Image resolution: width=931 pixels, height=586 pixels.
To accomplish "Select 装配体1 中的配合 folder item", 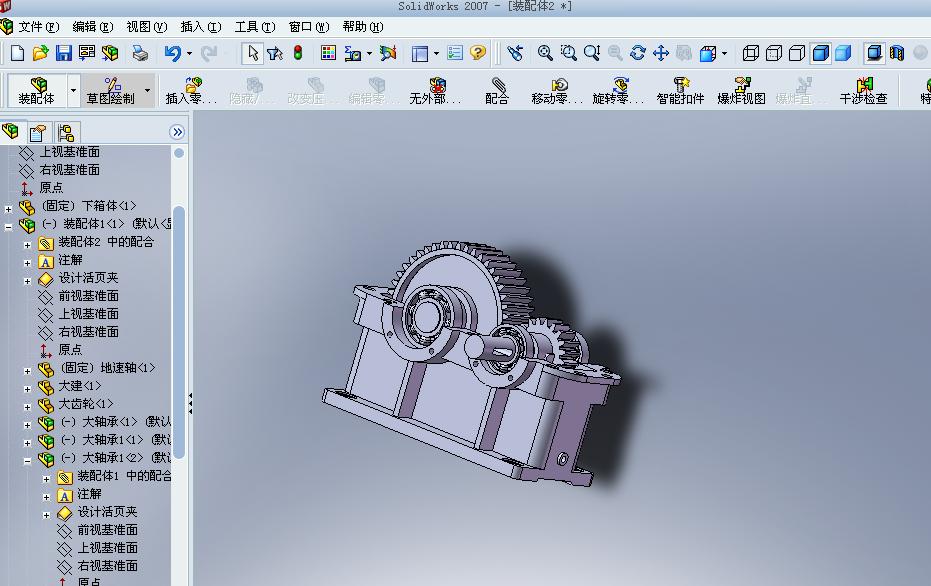I will [x=124, y=476].
